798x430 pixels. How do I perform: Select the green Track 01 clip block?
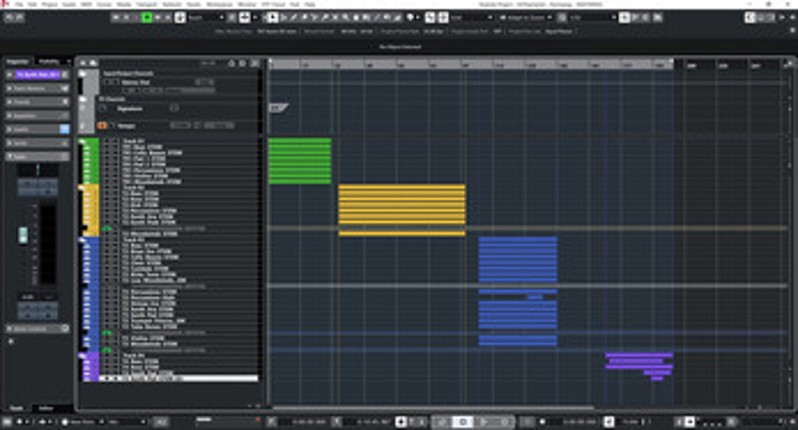pyautogui.click(x=300, y=161)
